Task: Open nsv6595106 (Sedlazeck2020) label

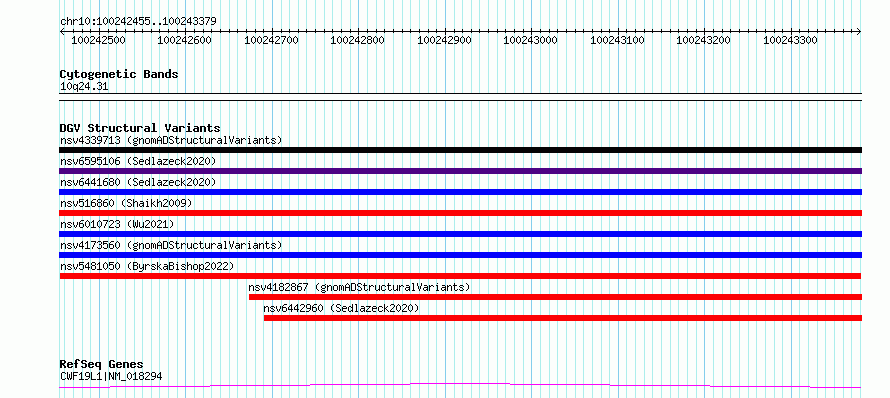Action: (138, 161)
